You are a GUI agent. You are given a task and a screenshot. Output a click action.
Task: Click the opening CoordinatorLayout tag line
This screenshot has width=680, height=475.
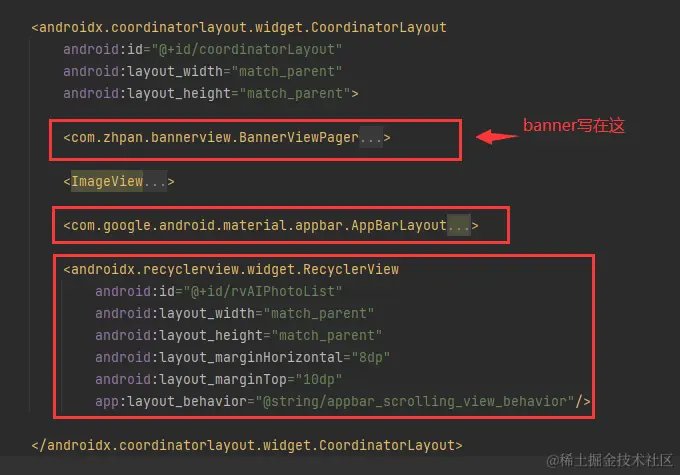coord(239,27)
